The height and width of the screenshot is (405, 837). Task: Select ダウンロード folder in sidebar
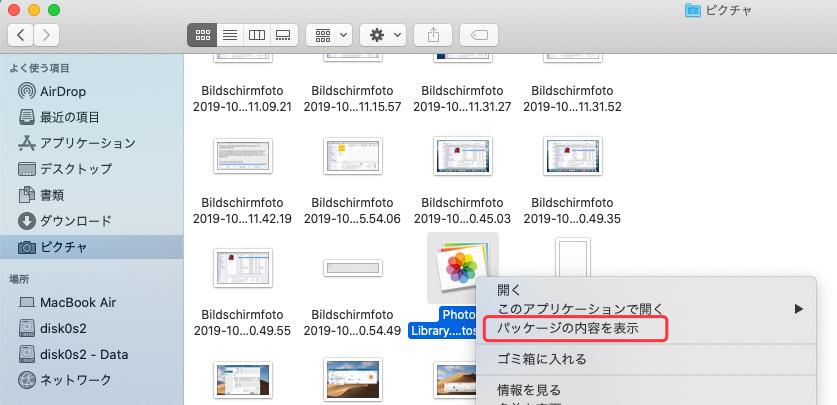tap(75, 221)
